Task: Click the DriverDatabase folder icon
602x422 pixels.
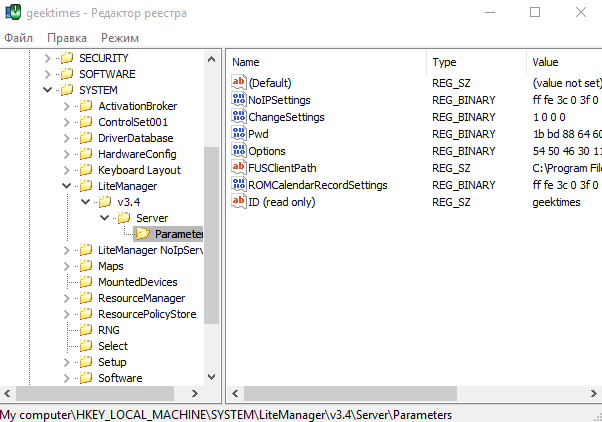Action: [x=86, y=138]
